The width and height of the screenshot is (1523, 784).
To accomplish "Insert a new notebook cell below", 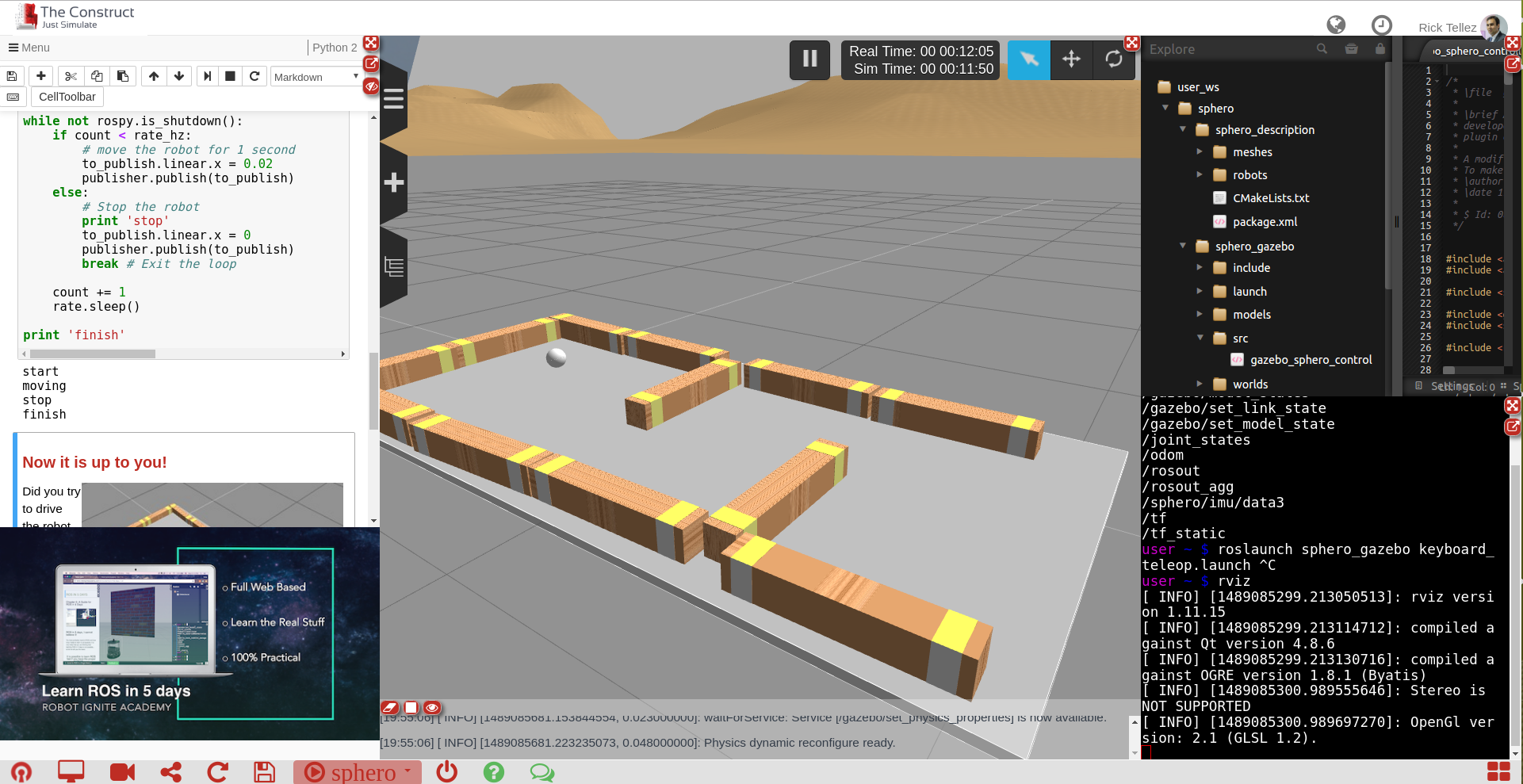I will 41,76.
